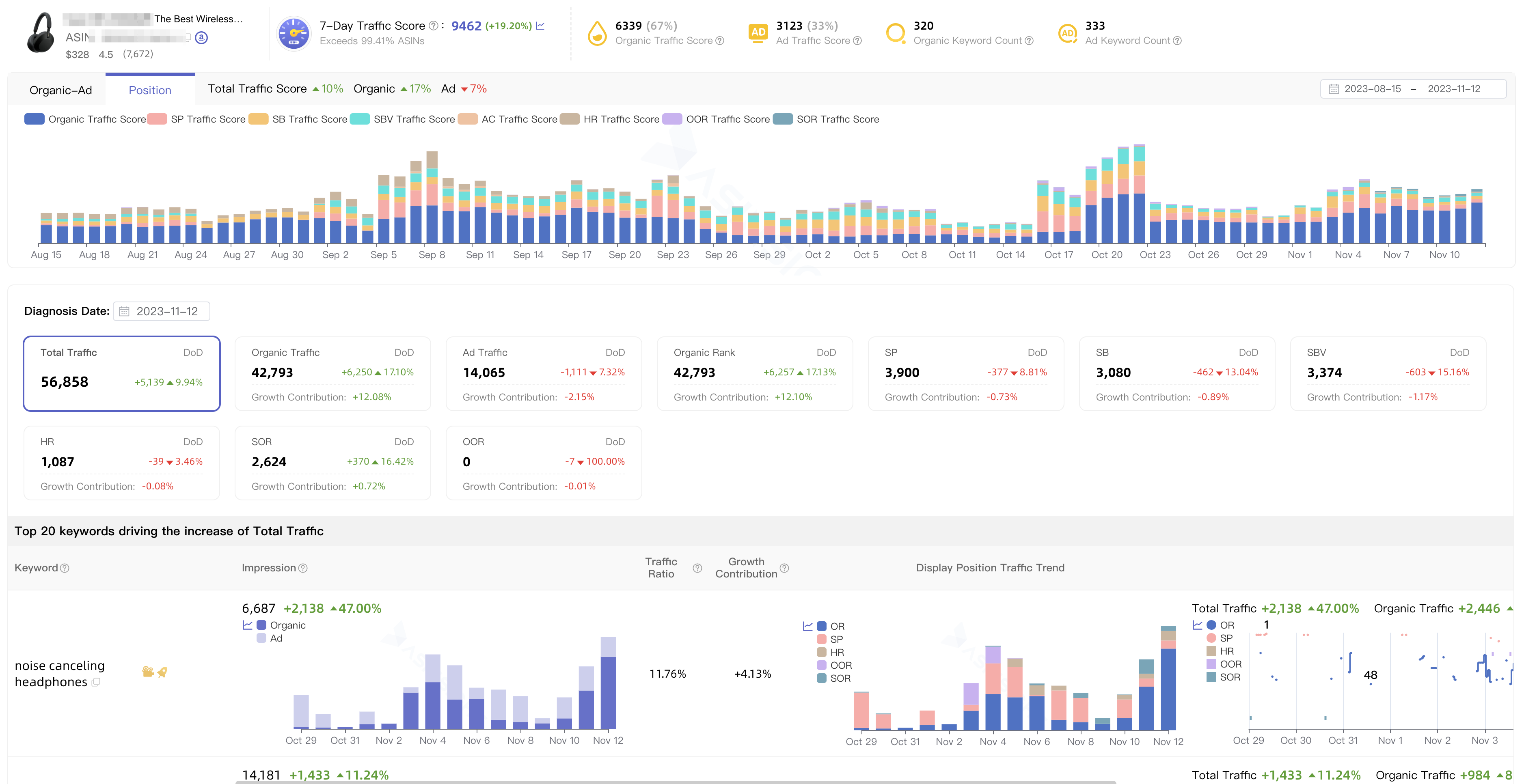Show help for Organic Traffic Score
This screenshot has height=784, width=1537.
[x=720, y=41]
